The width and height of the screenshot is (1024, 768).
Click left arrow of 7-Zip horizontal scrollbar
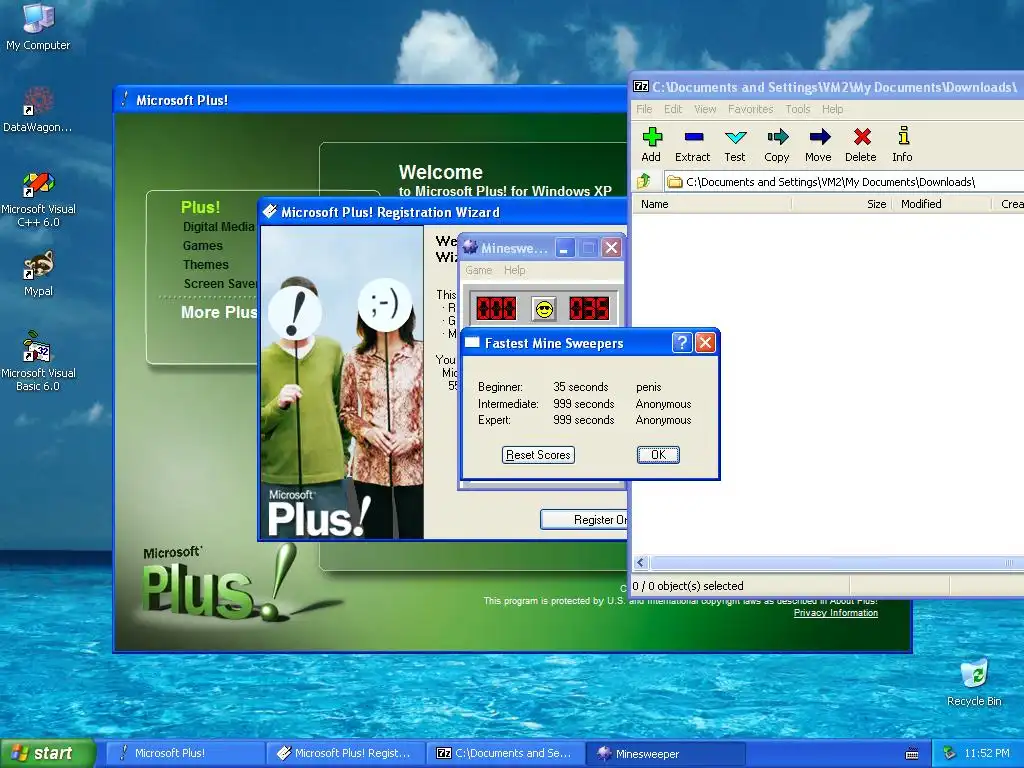coord(641,563)
